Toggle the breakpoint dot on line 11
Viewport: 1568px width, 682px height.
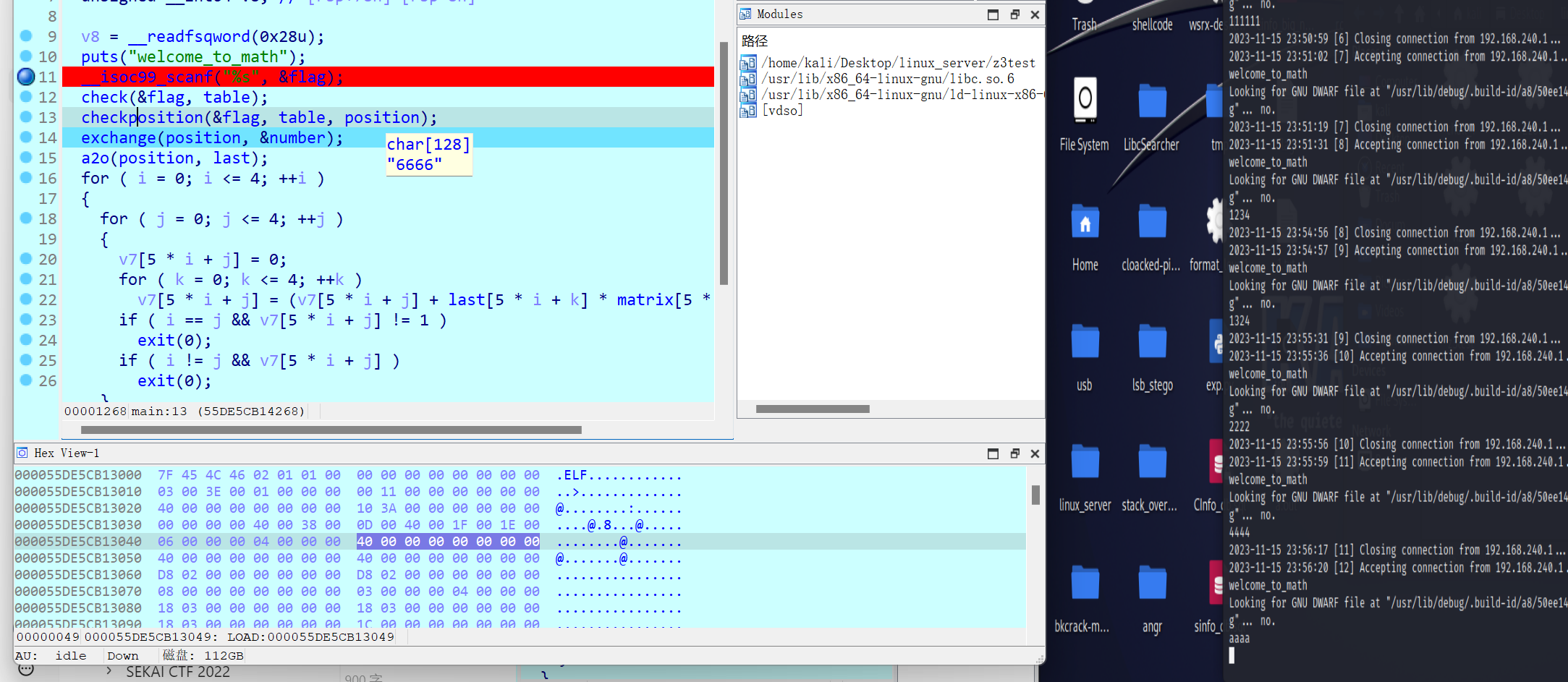point(26,76)
